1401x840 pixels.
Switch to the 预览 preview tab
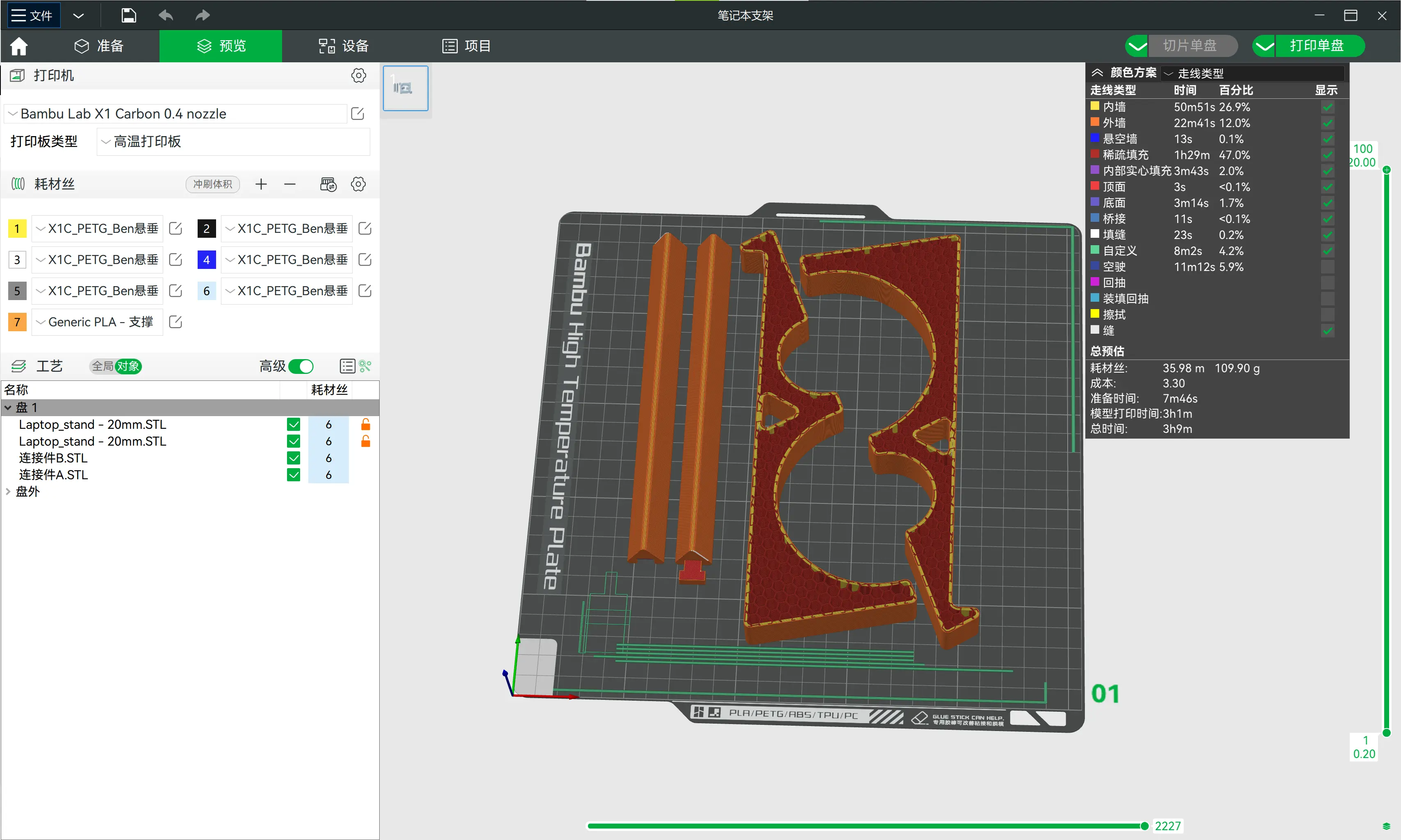tap(221, 46)
